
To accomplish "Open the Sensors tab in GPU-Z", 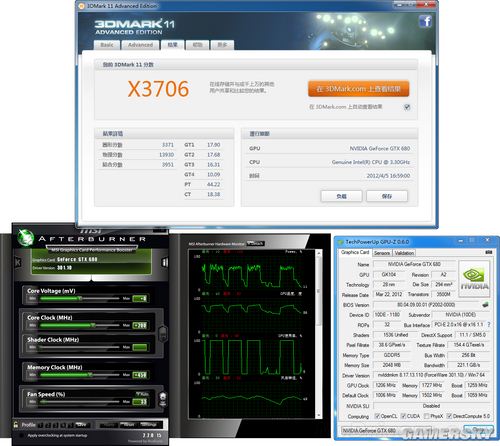I will [382, 253].
